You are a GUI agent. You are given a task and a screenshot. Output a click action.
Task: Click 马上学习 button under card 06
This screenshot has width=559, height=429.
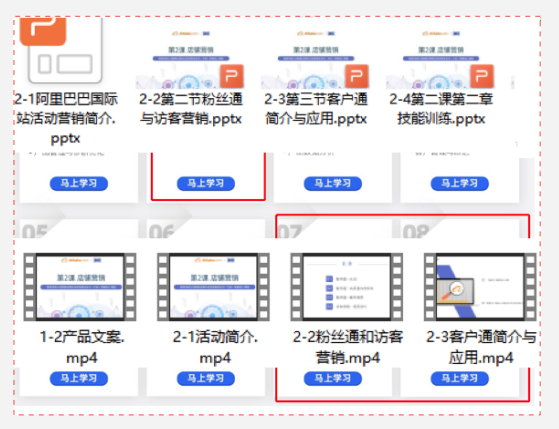click(206, 378)
